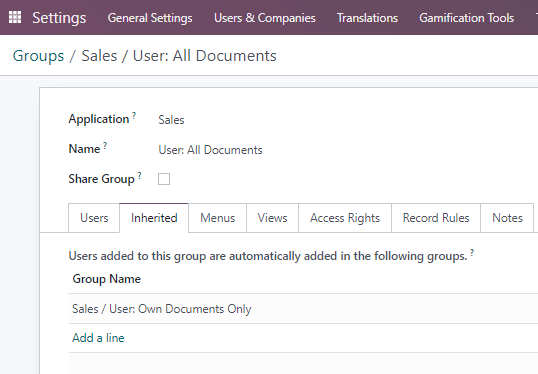
Task: Click the Group Name column header
Action: (x=106, y=279)
